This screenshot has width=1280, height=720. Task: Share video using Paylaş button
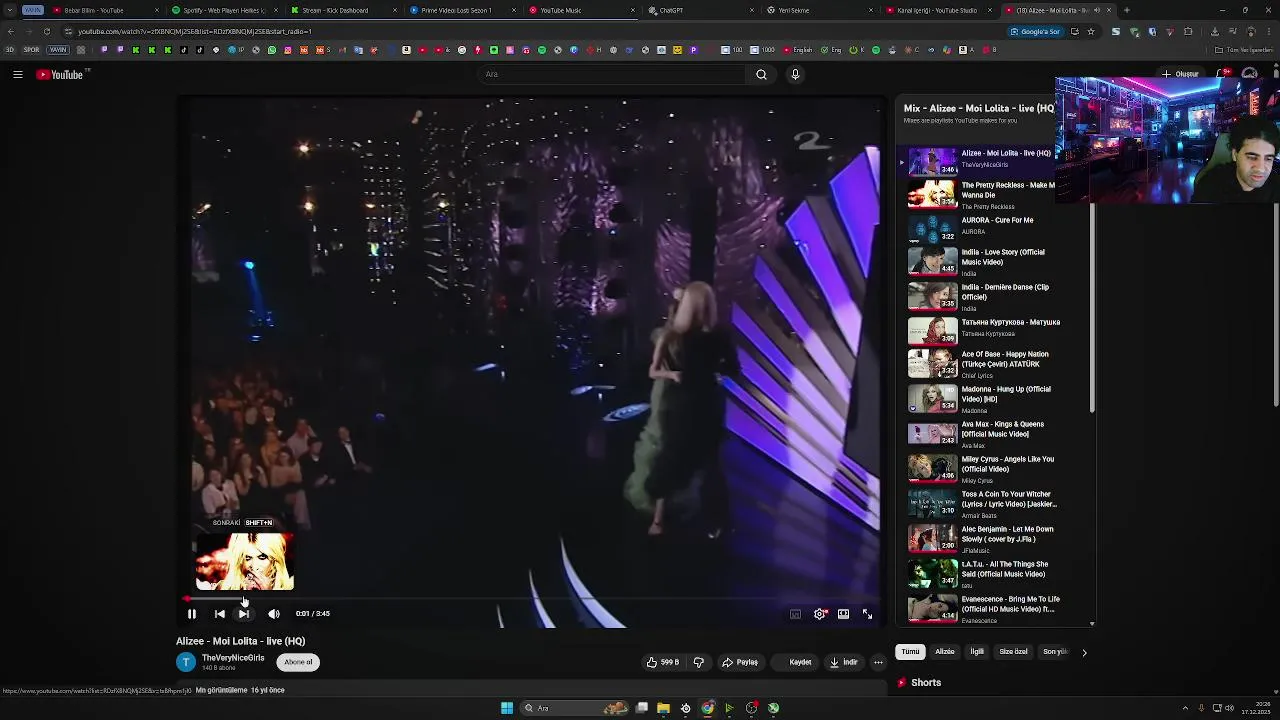(x=740, y=662)
